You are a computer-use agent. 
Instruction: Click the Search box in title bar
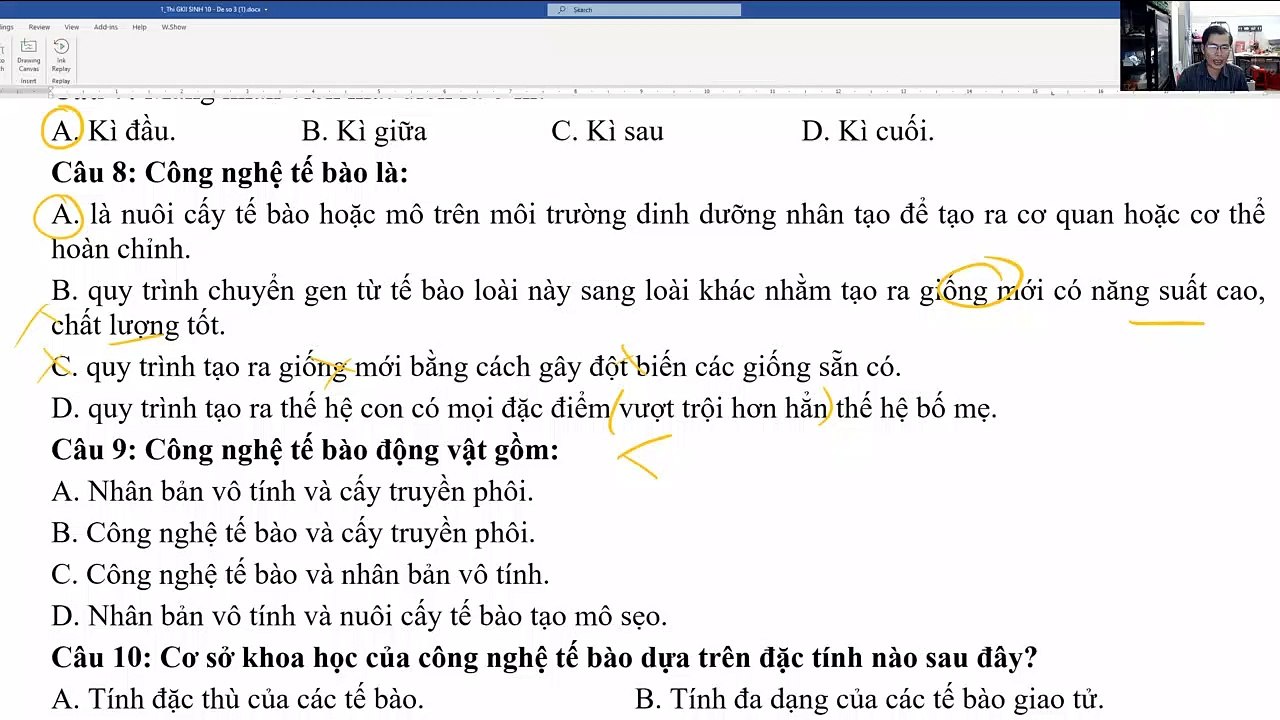(x=644, y=10)
